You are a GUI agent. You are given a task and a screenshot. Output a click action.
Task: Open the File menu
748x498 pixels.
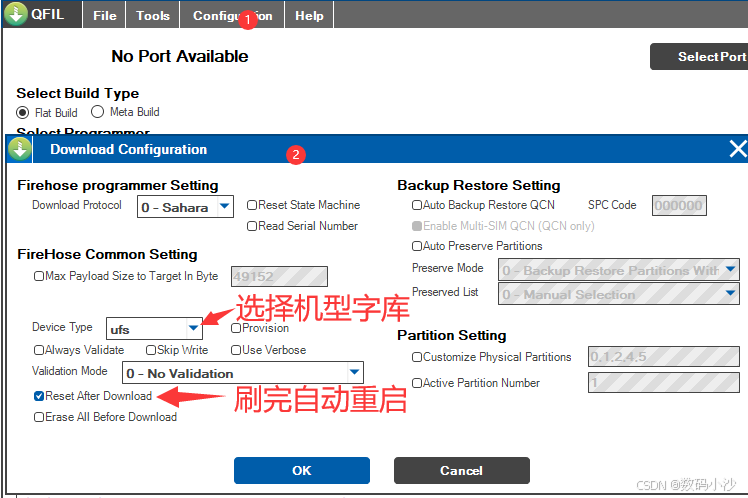point(104,15)
